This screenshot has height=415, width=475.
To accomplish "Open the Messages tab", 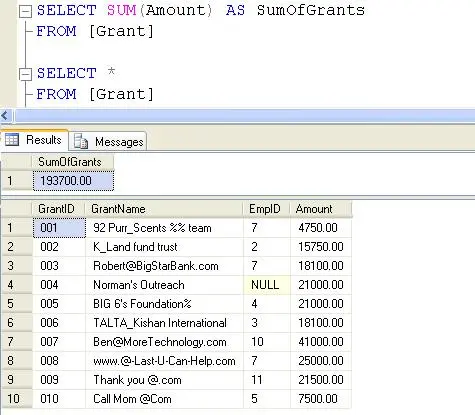I will click(x=108, y=142).
